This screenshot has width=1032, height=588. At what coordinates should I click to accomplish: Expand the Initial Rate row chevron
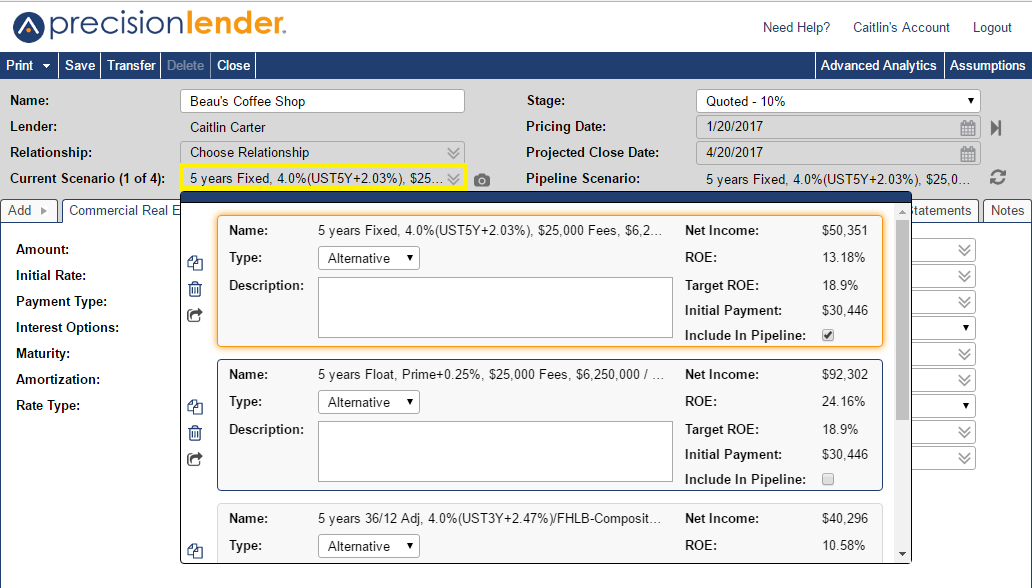pyautogui.click(x=964, y=276)
